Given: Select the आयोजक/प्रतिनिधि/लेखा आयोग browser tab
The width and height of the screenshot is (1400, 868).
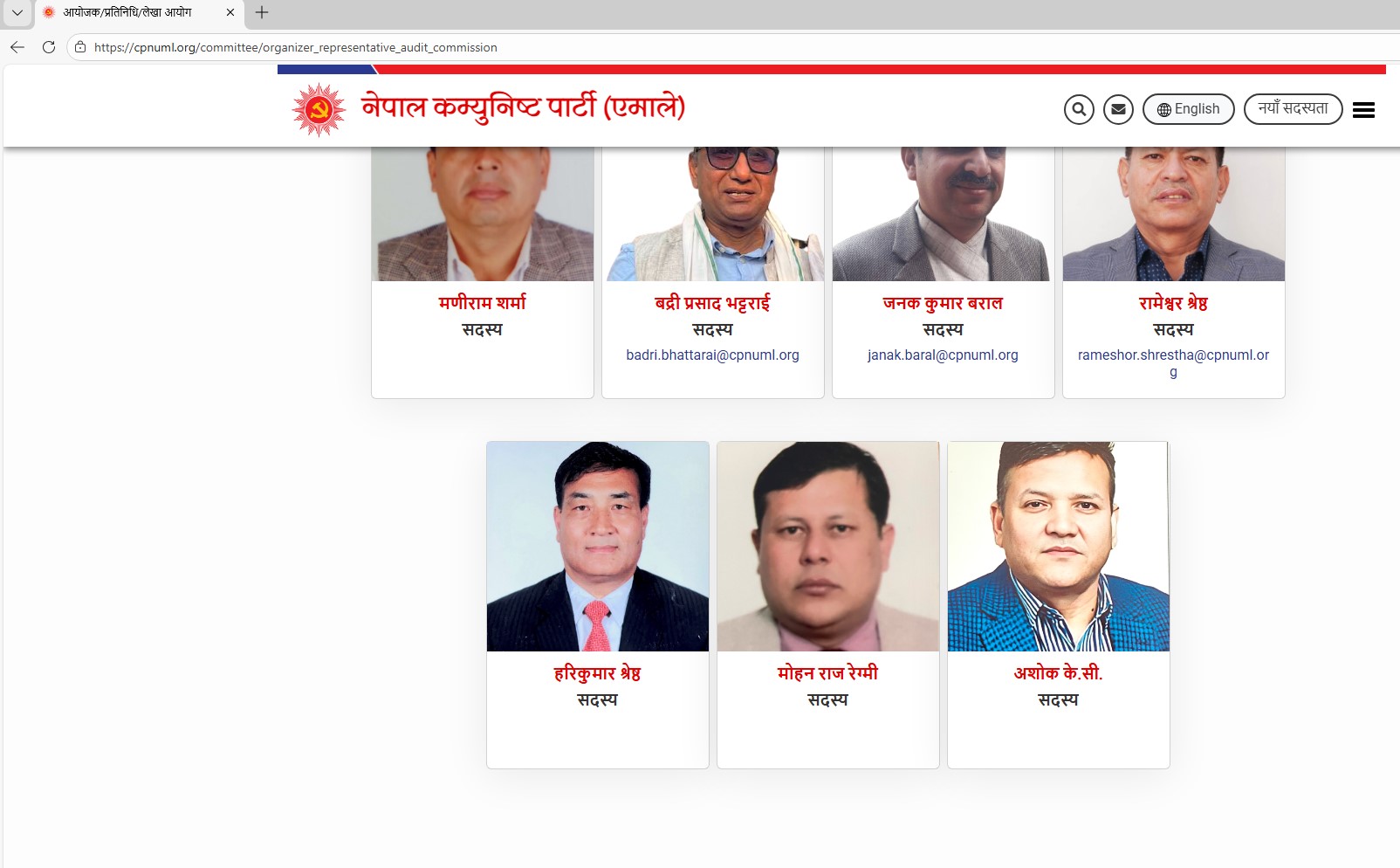Looking at the screenshot, I should click(x=127, y=12).
